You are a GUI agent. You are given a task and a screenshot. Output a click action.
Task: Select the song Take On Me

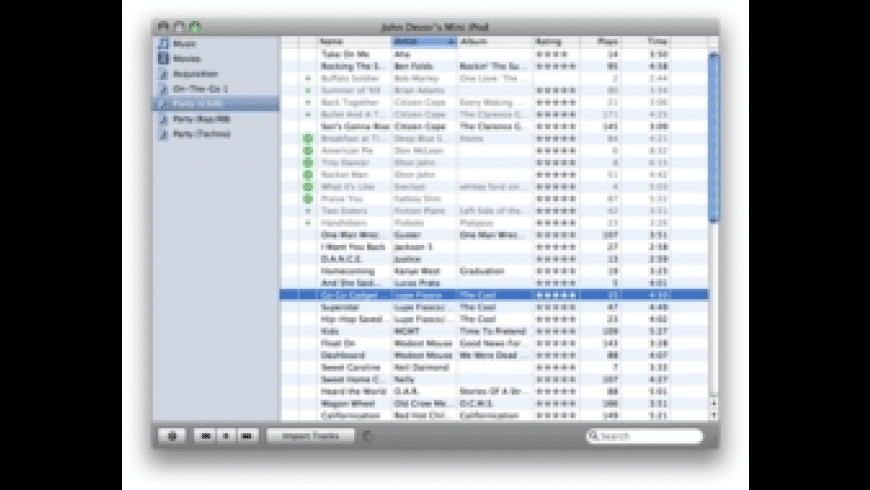[345, 54]
